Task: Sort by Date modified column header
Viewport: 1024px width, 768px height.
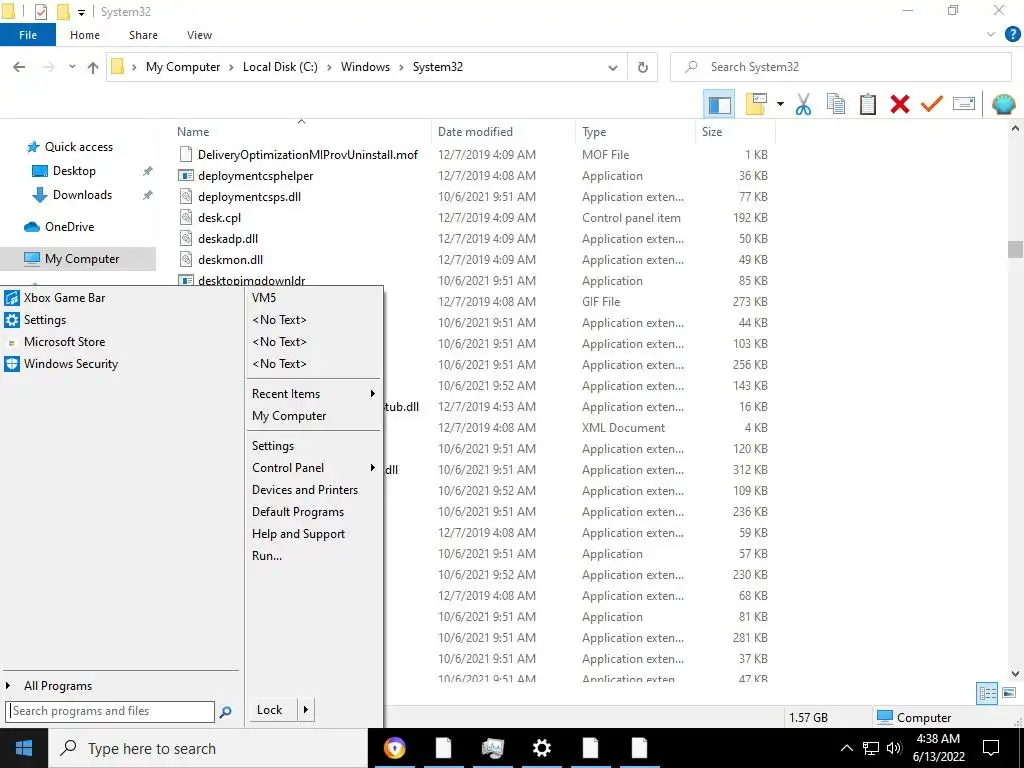Action: point(475,132)
